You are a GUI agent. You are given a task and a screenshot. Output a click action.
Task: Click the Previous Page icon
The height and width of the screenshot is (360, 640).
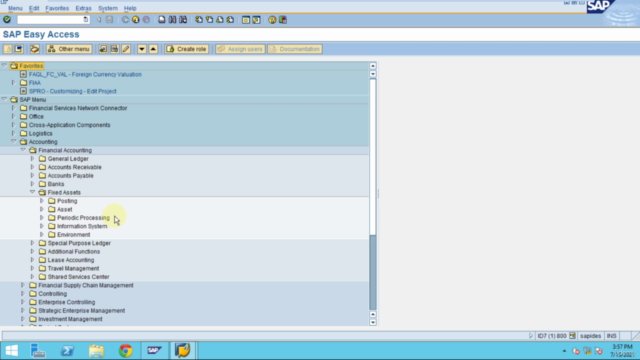(x=209, y=20)
